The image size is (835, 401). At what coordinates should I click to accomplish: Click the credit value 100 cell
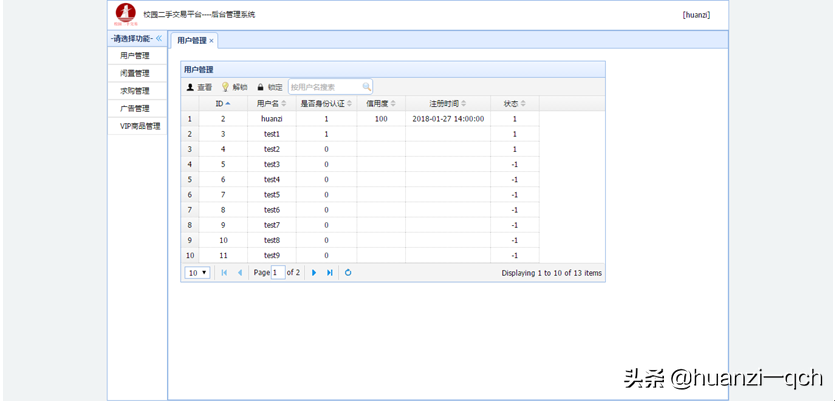click(x=381, y=119)
